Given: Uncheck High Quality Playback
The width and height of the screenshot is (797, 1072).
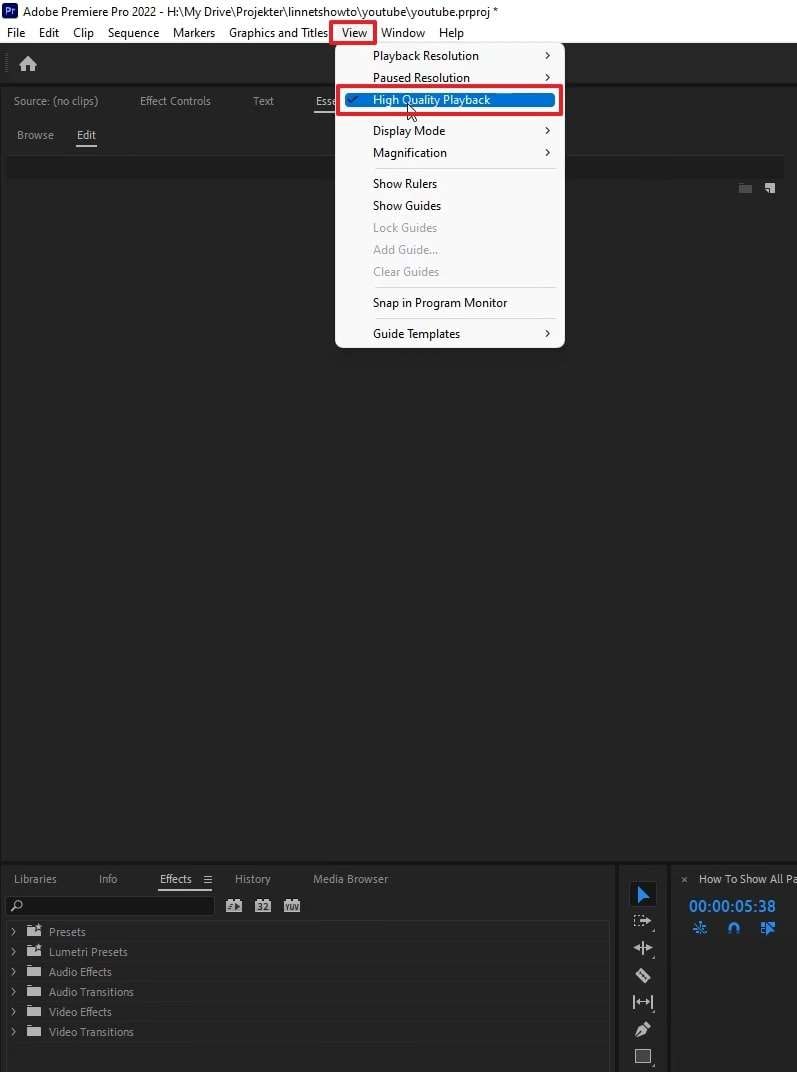Looking at the screenshot, I should click(x=450, y=100).
